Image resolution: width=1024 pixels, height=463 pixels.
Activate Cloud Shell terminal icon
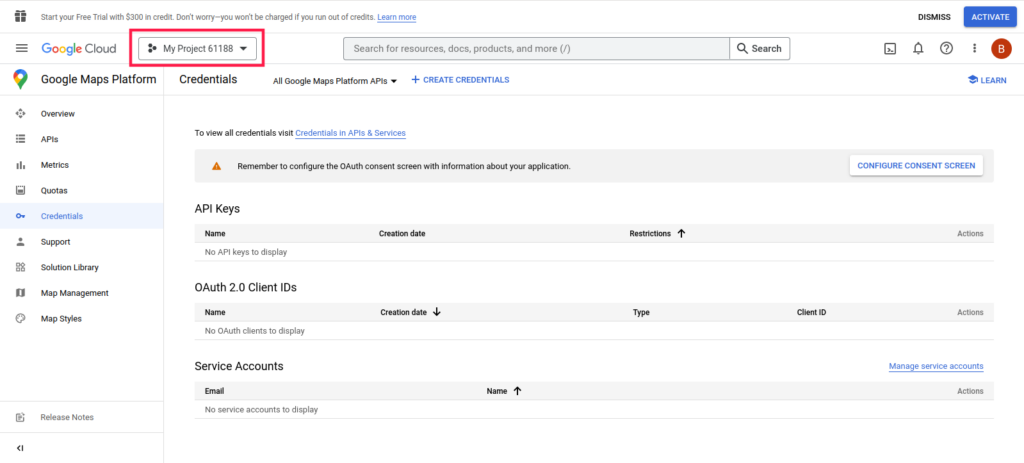pyautogui.click(x=889, y=48)
